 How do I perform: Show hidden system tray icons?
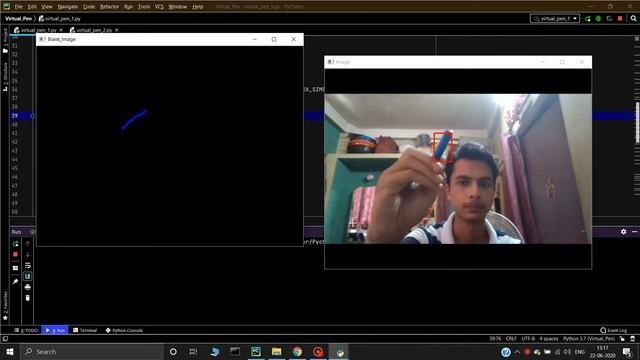[x=517, y=351]
